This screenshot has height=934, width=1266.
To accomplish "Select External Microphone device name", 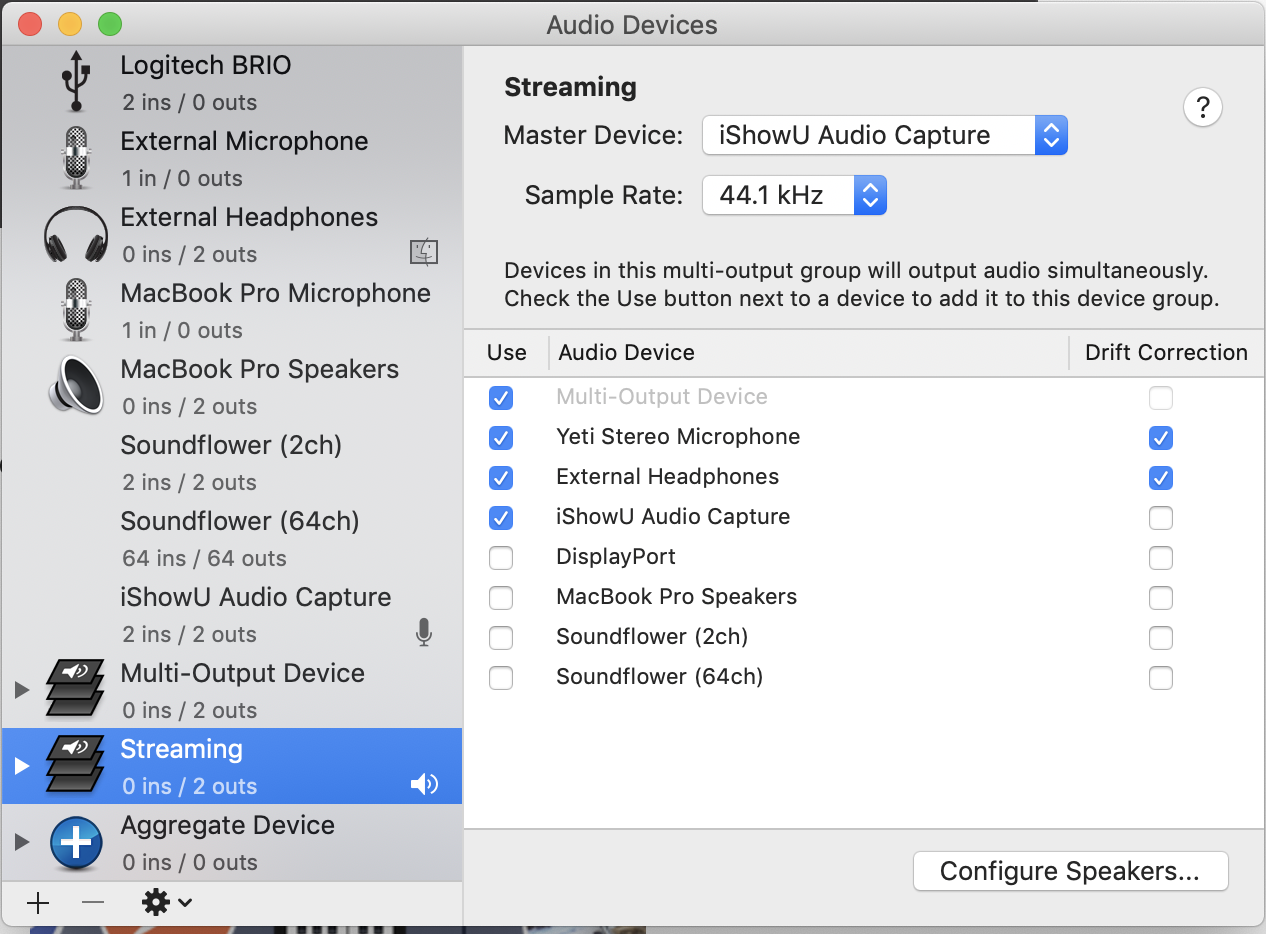I will coord(244,142).
